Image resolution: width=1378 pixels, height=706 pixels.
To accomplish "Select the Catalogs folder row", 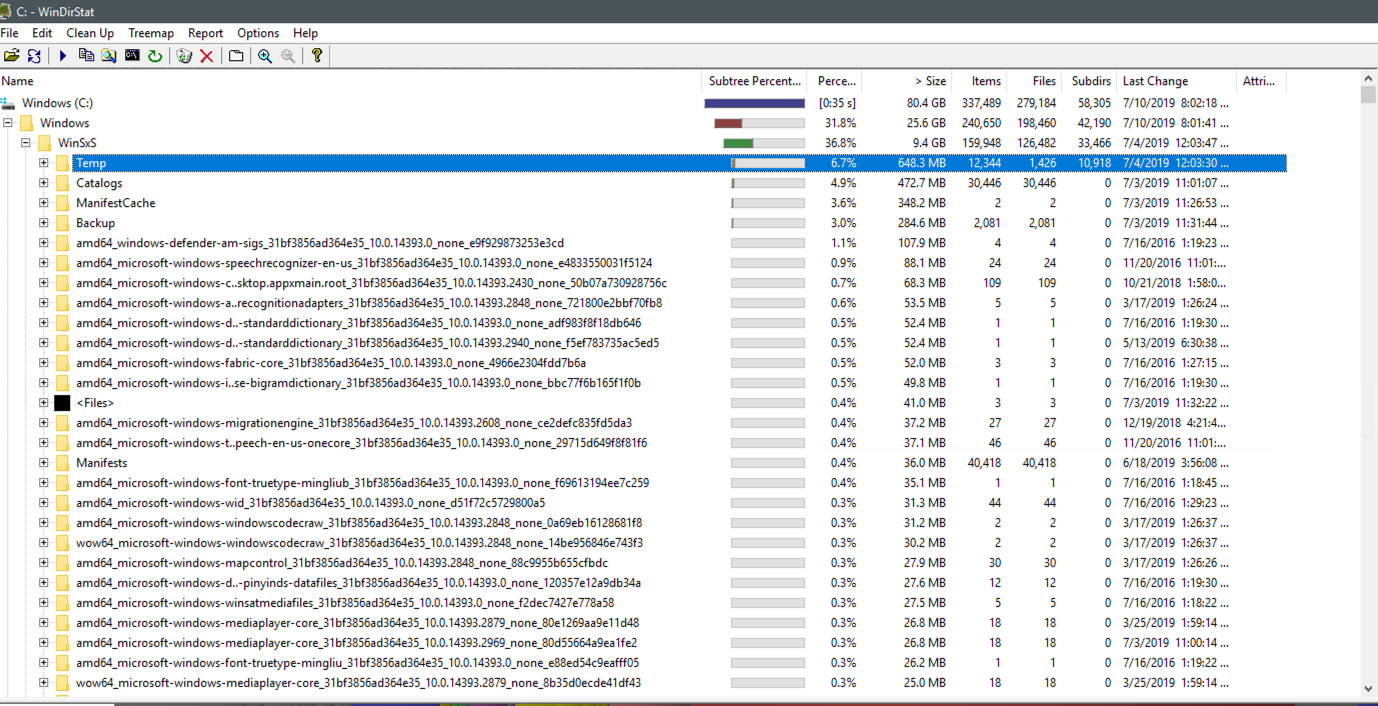I will point(99,183).
